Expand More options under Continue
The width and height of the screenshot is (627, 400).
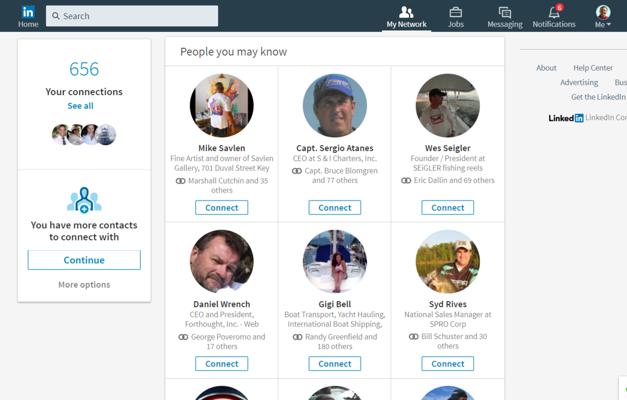tap(84, 285)
